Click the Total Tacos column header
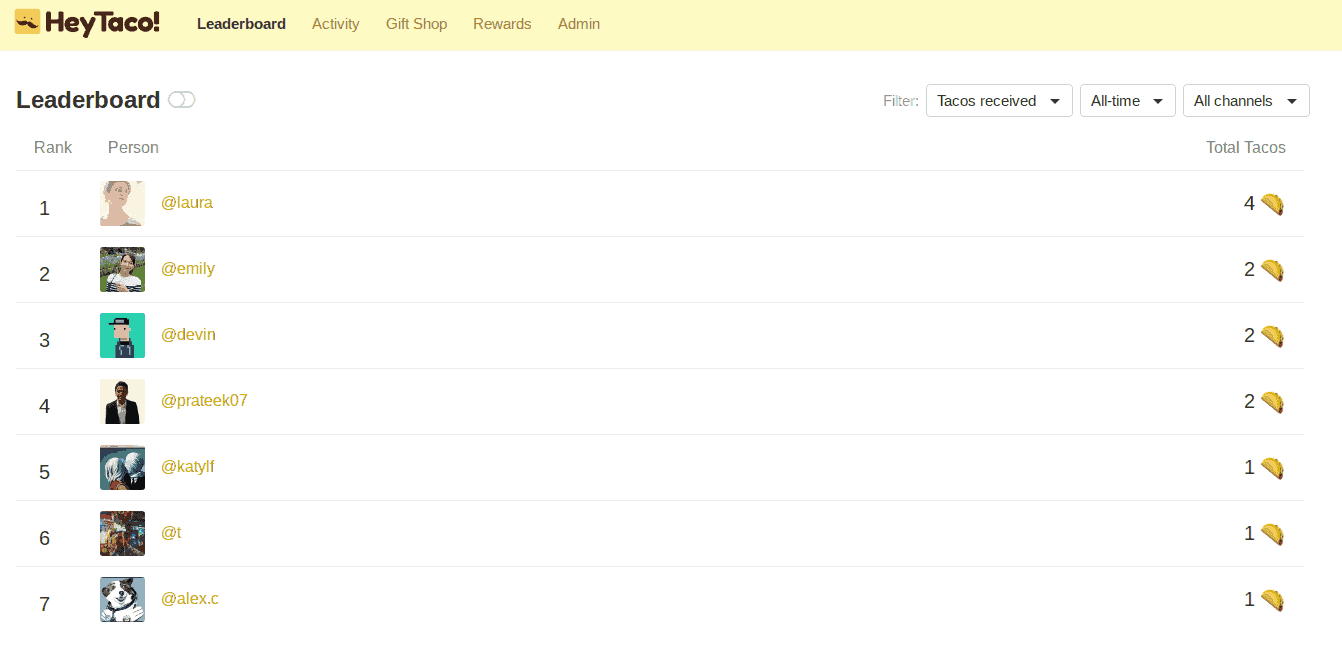This screenshot has width=1342, height=671. [1246, 147]
